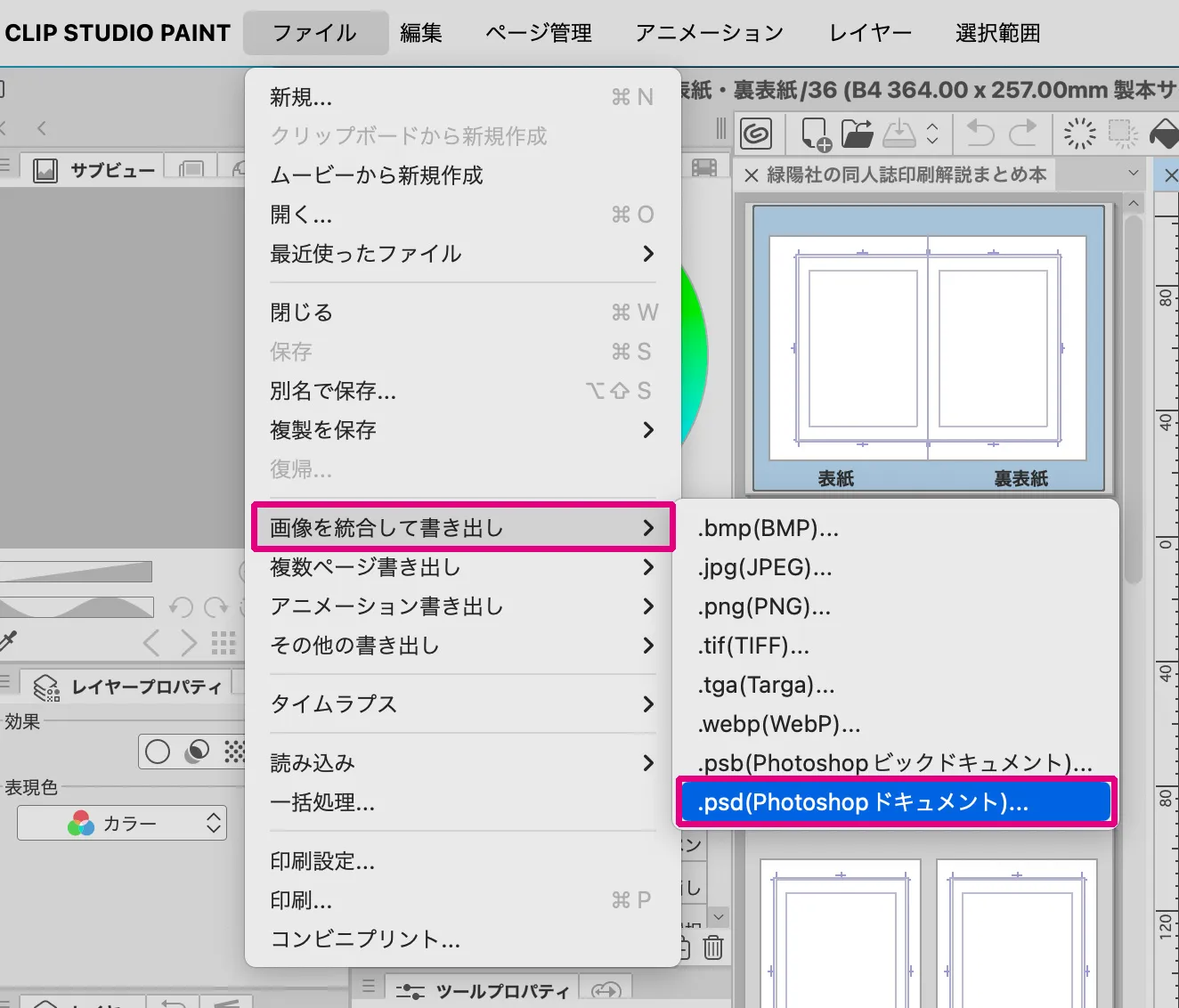Choose 閉じる from the menu
The width and height of the screenshot is (1179, 1008).
coord(463,313)
